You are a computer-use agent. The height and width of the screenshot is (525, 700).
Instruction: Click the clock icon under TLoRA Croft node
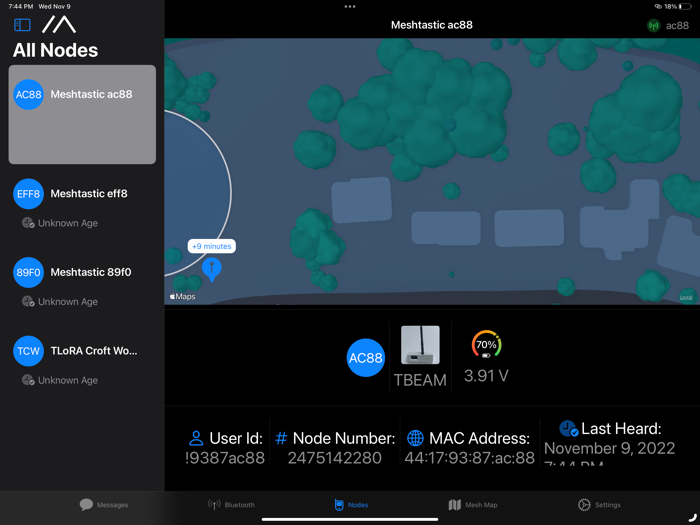28,380
